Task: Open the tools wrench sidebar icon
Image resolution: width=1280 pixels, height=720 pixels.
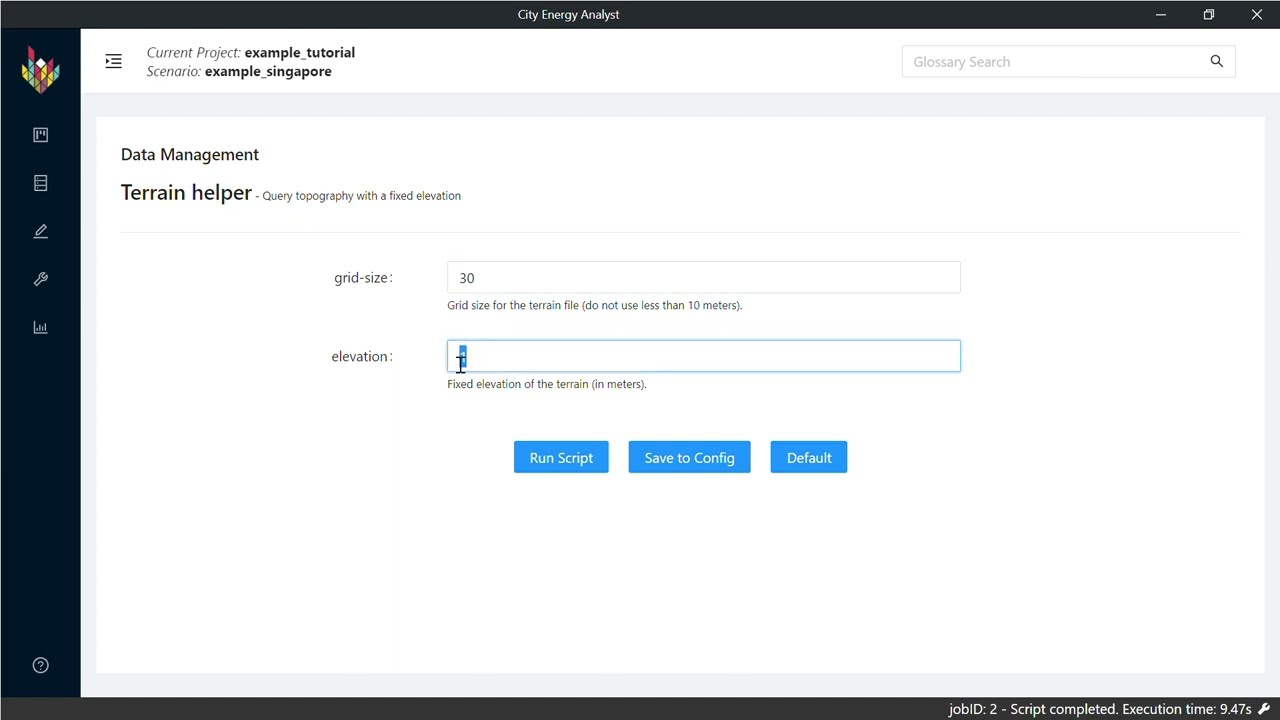Action: tap(41, 279)
